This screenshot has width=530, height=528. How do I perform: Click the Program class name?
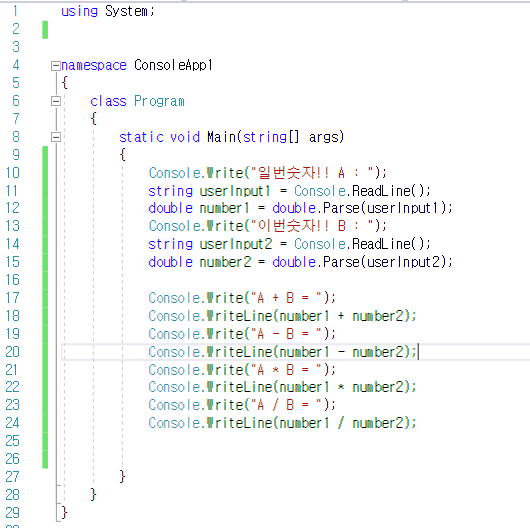tap(159, 101)
